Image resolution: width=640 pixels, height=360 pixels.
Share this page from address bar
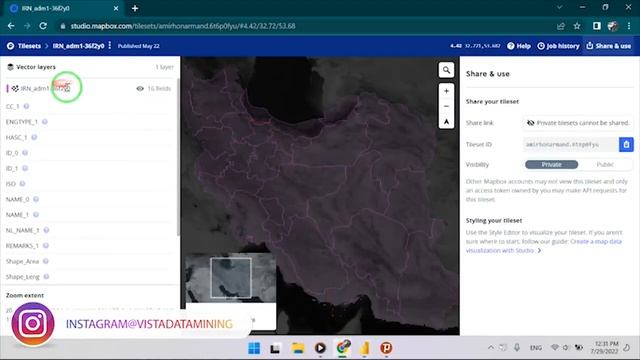(560, 26)
